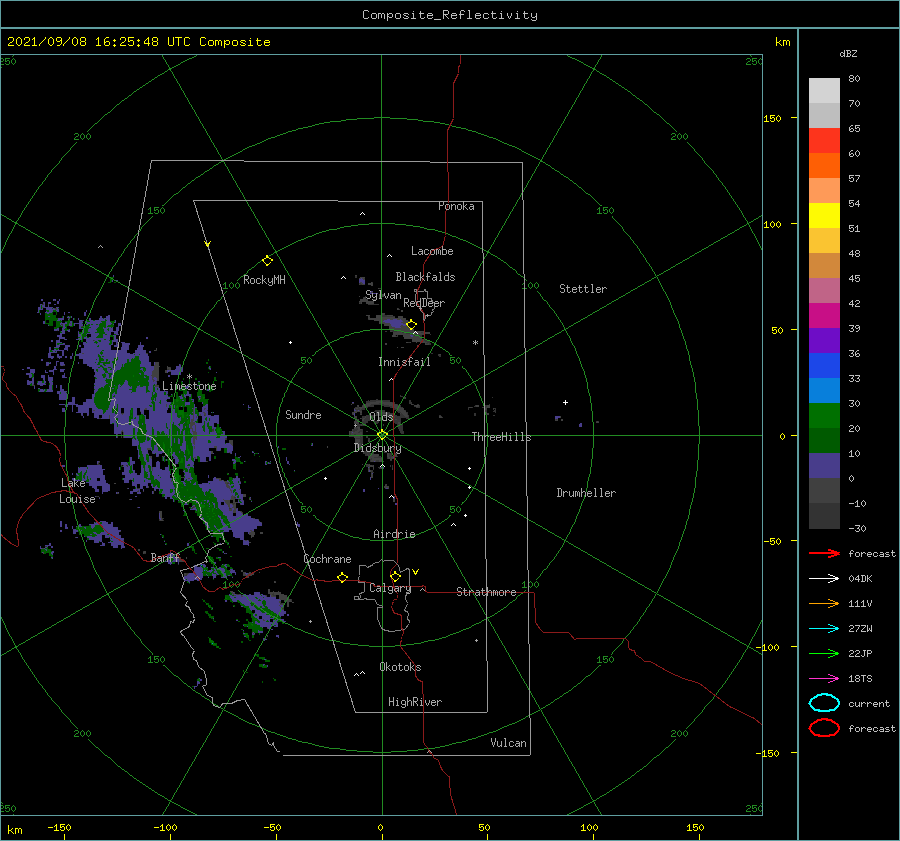This screenshot has width=900, height=841.
Task: Click the yellow diamond marker below Cochrane
Action: [x=343, y=577]
